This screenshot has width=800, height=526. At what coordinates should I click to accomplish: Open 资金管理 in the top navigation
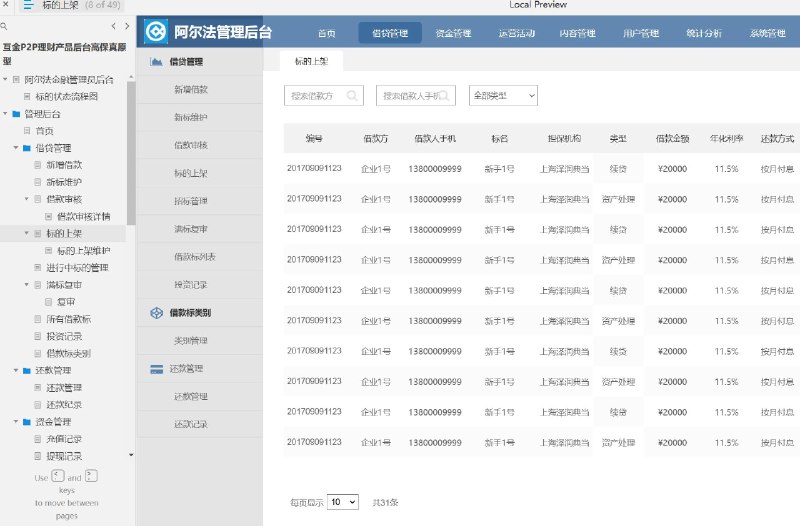pyautogui.click(x=453, y=33)
